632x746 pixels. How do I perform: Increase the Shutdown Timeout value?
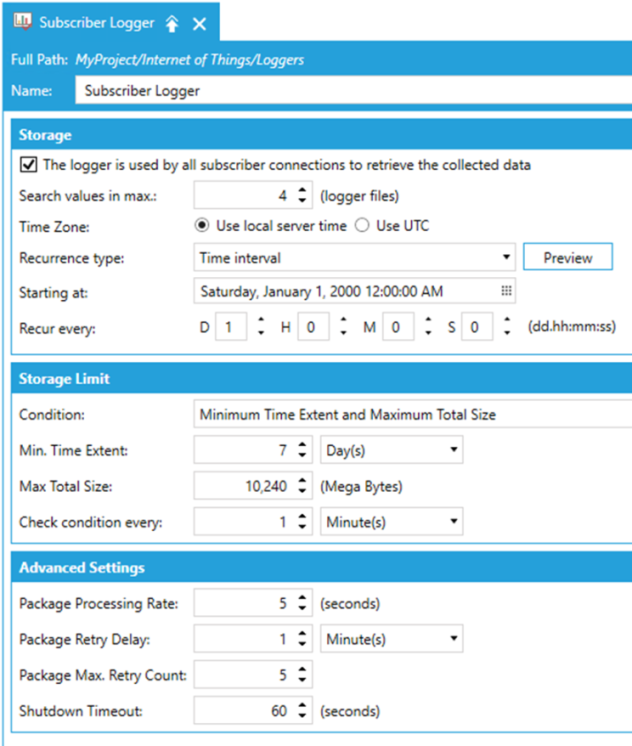pyautogui.click(x=302, y=705)
